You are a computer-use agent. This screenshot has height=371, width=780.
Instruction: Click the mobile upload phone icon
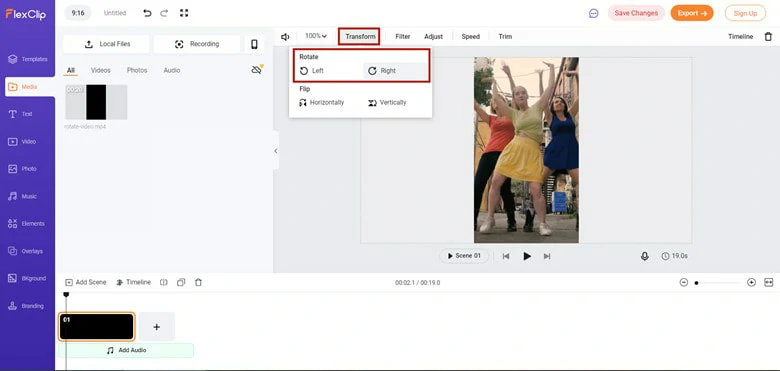[x=254, y=44]
